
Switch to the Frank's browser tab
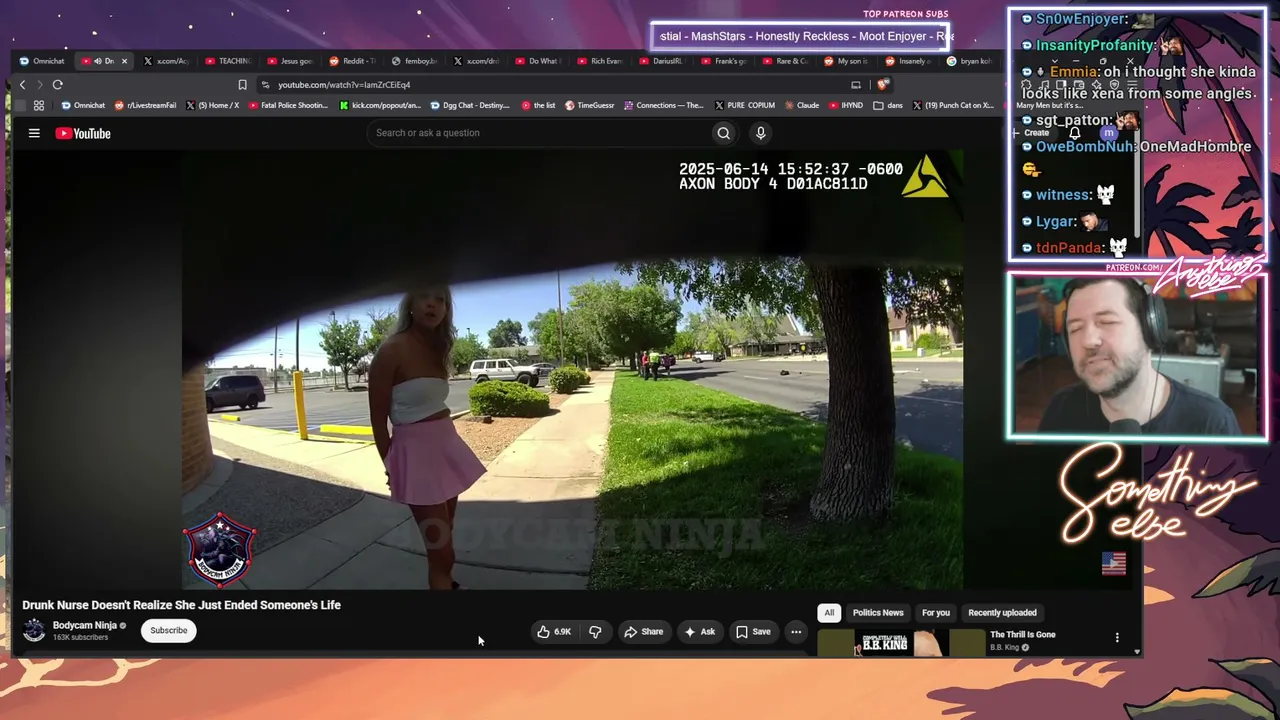(724, 61)
